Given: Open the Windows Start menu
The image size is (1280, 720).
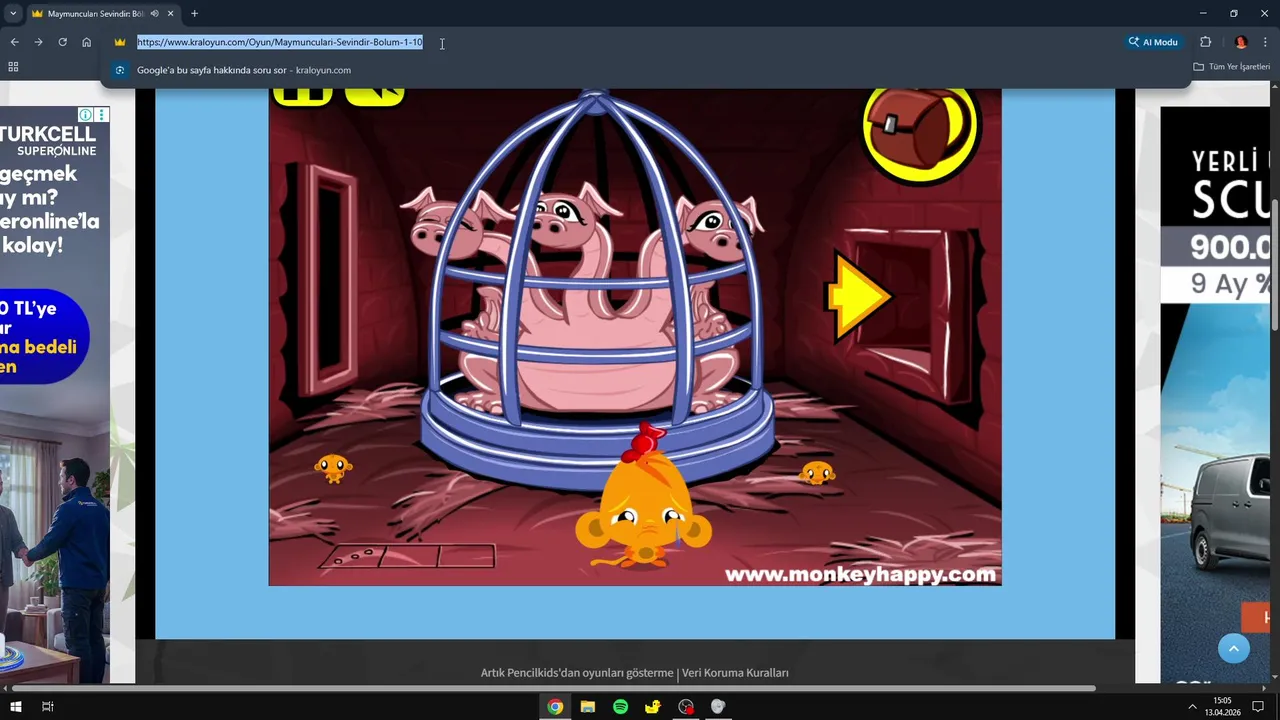Looking at the screenshot, I should pos(14,706).
